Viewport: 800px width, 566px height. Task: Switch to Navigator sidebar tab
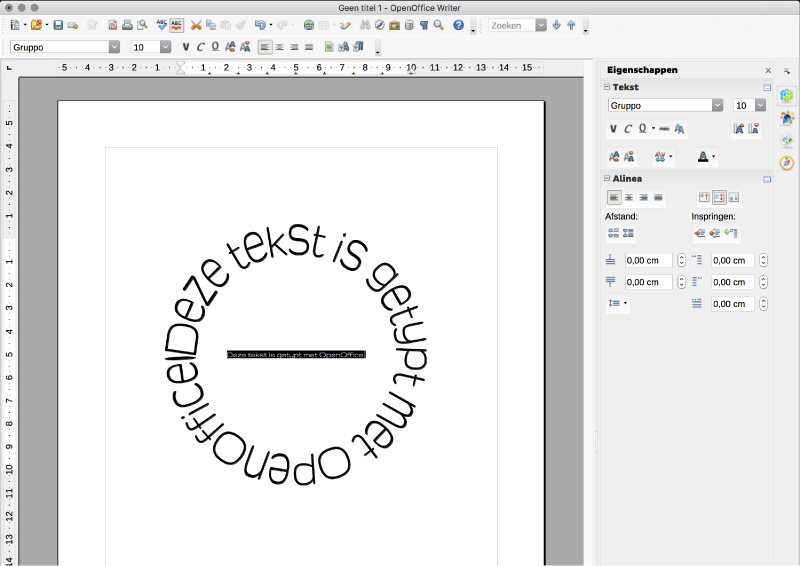[787, 163]
